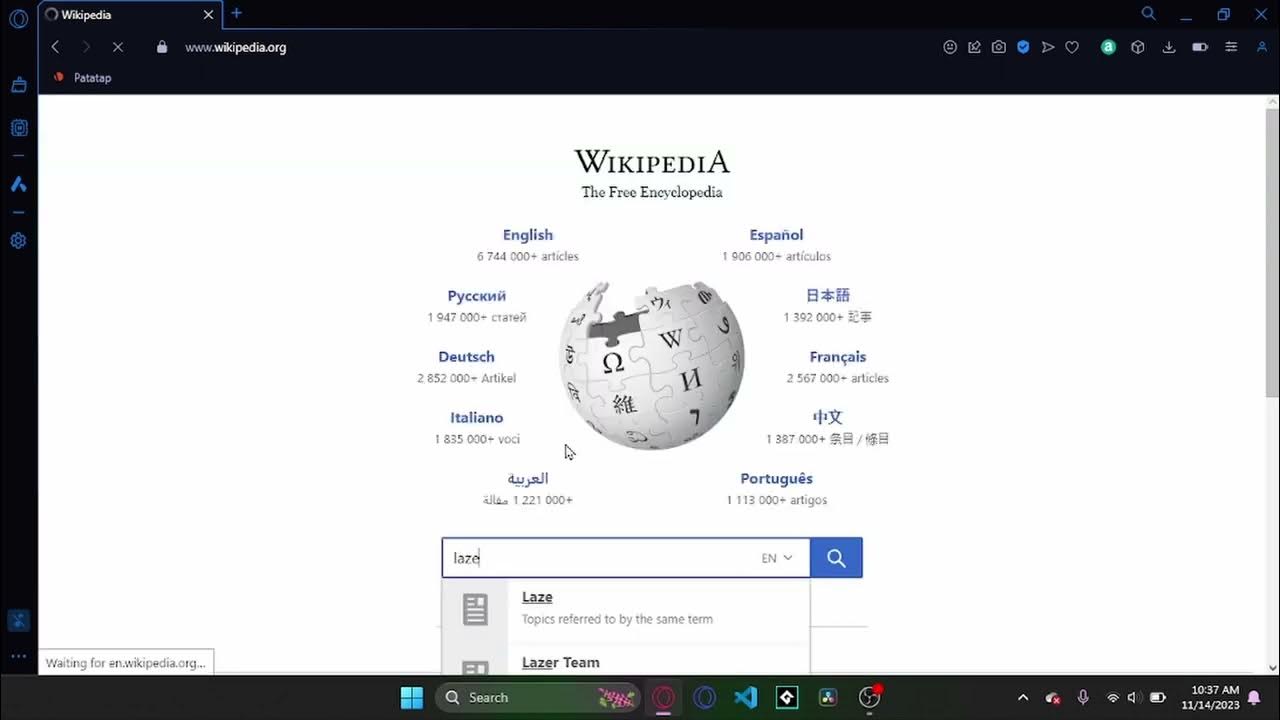
Task: Open sidebar settings gear icon
Action: 18,241
